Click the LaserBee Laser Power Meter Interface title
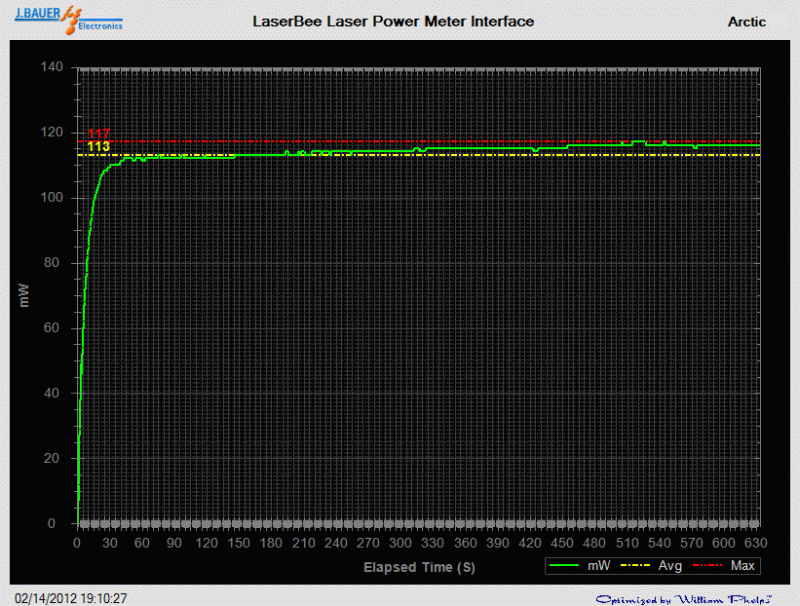 point(393,21)
